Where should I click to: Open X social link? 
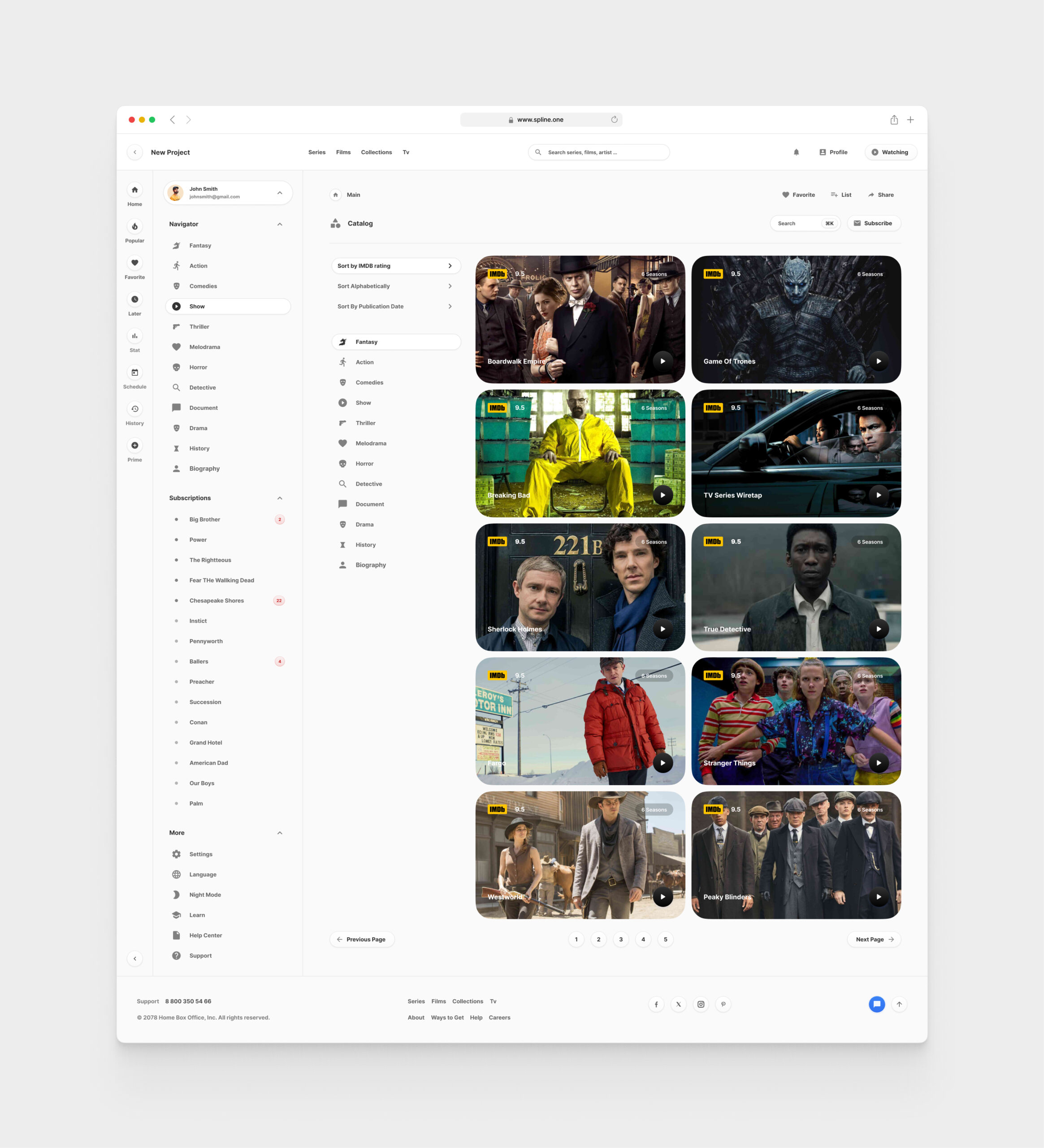click(x=678, y=1004)
